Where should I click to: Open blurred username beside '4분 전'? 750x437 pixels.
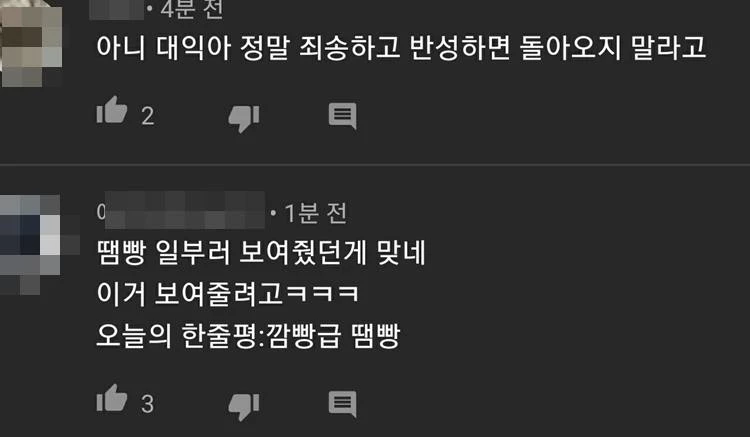pyautogui.click(x=116, y=10)
